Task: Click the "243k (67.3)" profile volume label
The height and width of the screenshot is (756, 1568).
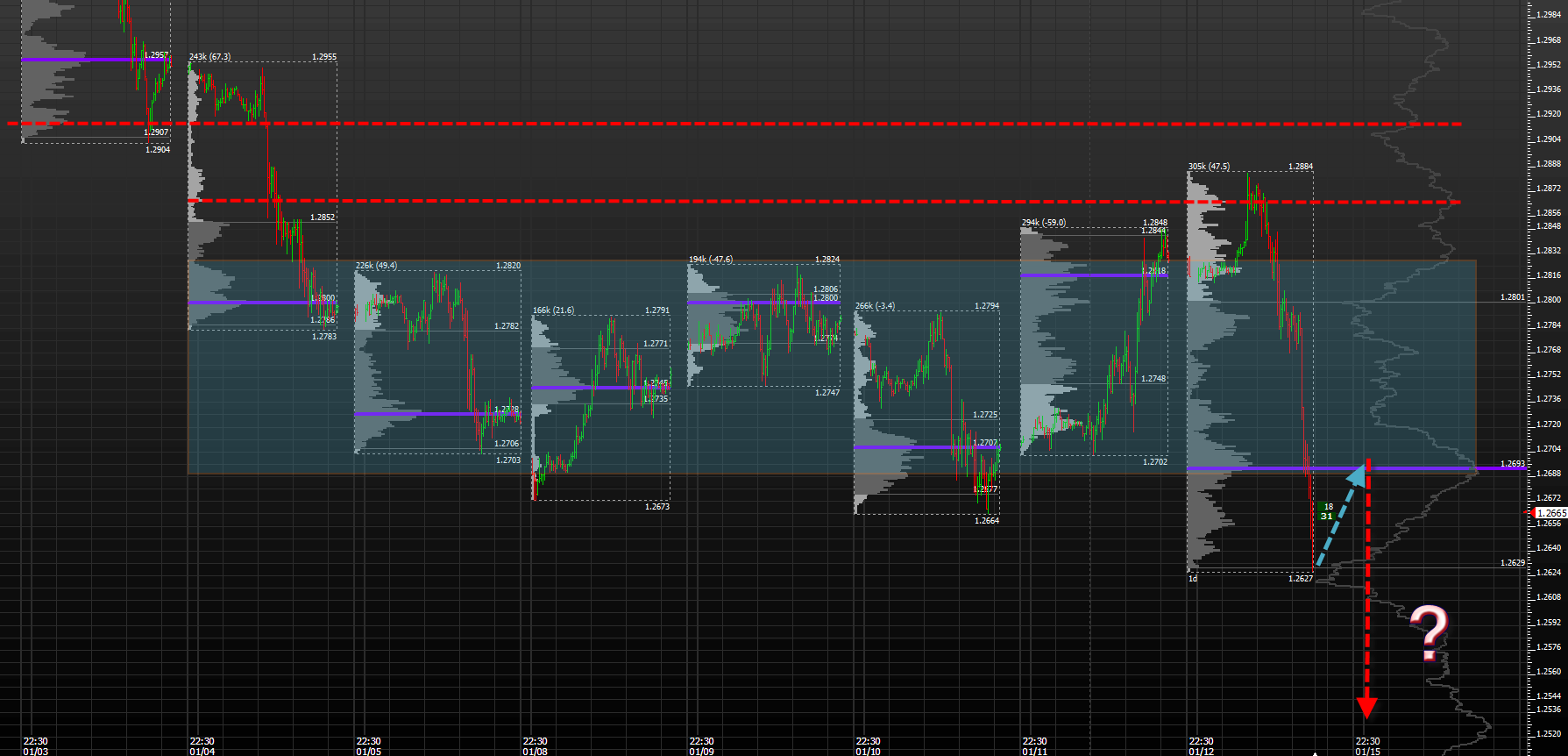Action: 209,57
